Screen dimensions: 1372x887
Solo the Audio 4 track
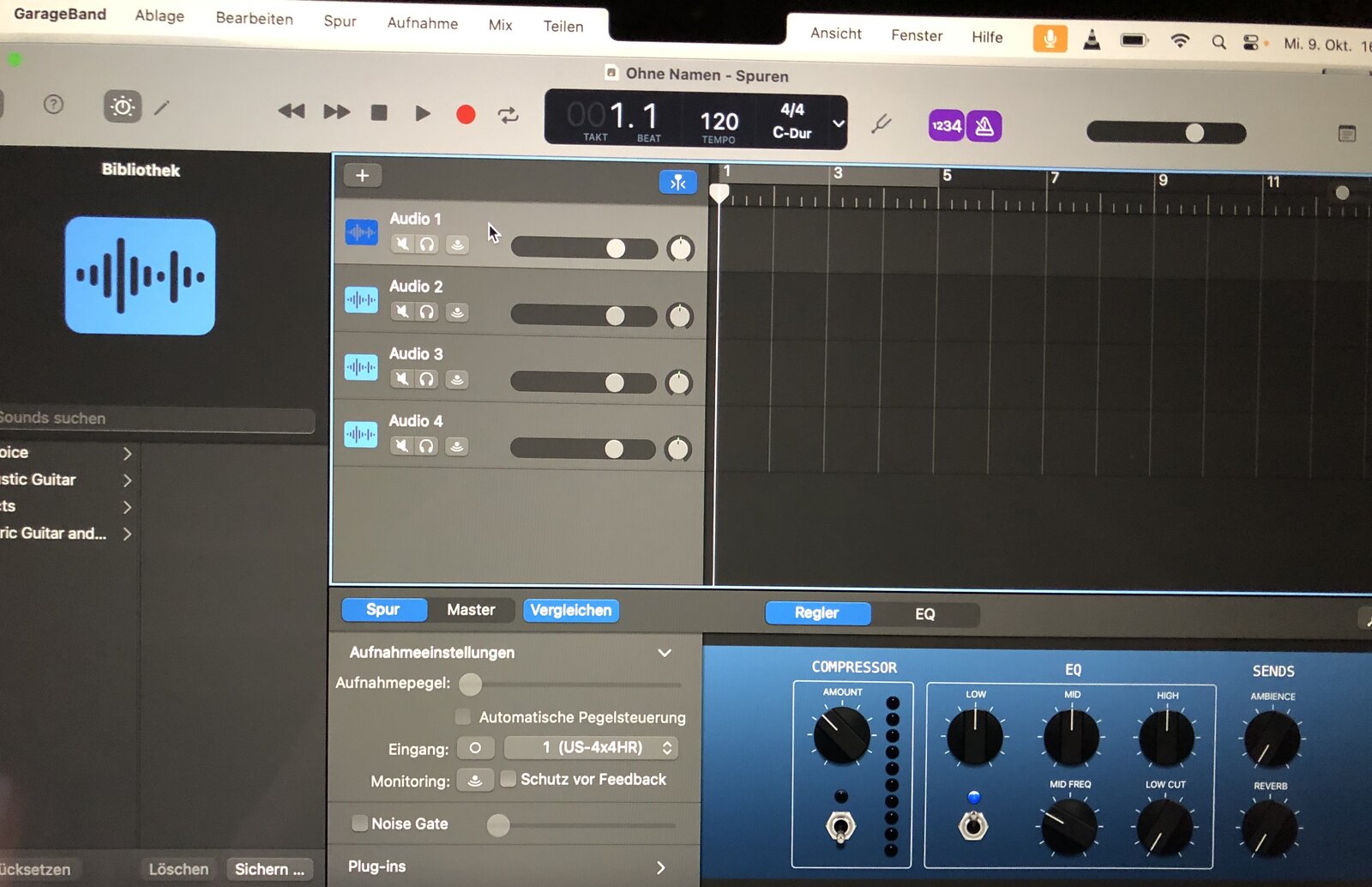[426, 445]
